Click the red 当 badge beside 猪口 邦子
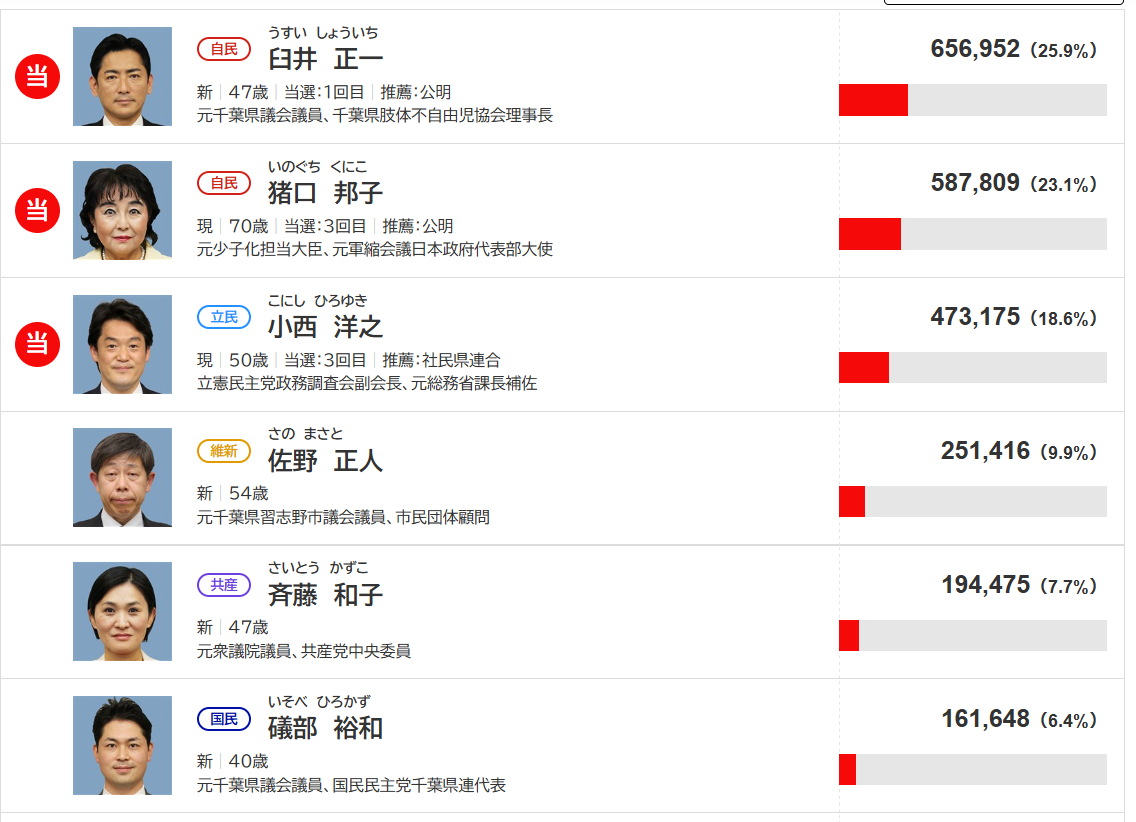Viewport: 1136px width, 822px height. click(x=37, y=210)
